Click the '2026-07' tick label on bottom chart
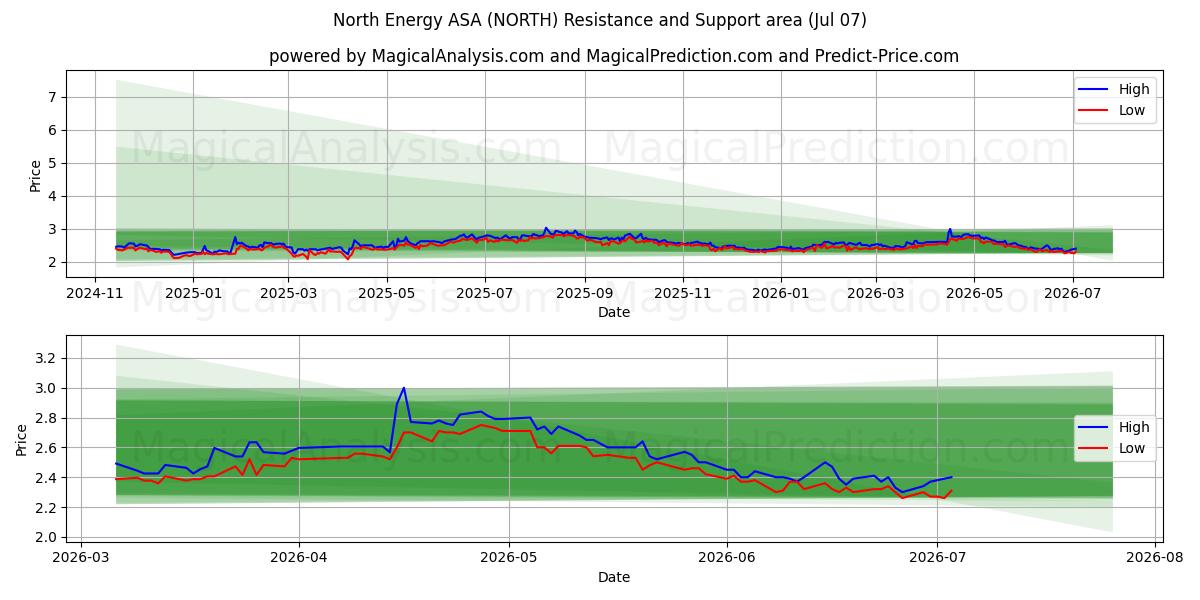 (x=937, y=559)
